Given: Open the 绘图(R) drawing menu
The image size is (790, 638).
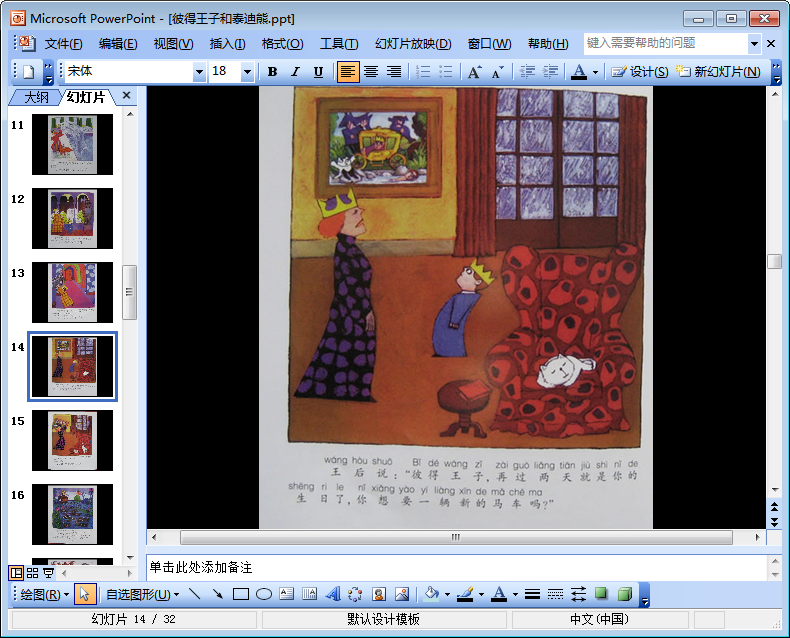Looking at the screenshot, I should click(44, 595).
